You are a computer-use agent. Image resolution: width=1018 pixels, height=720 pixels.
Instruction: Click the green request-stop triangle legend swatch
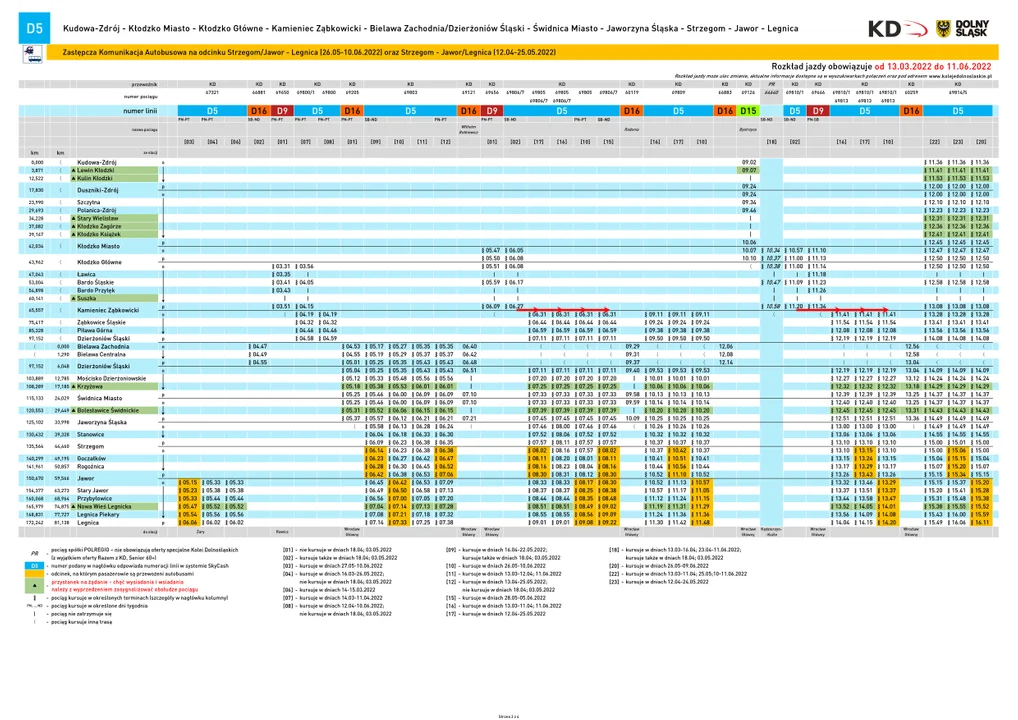click(34, 584)
